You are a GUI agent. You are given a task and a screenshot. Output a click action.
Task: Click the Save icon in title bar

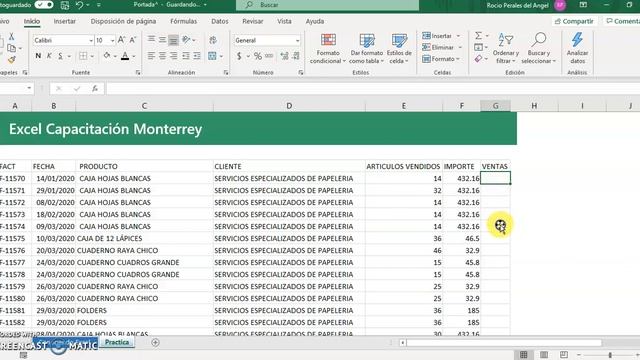[x=64, y=5]
